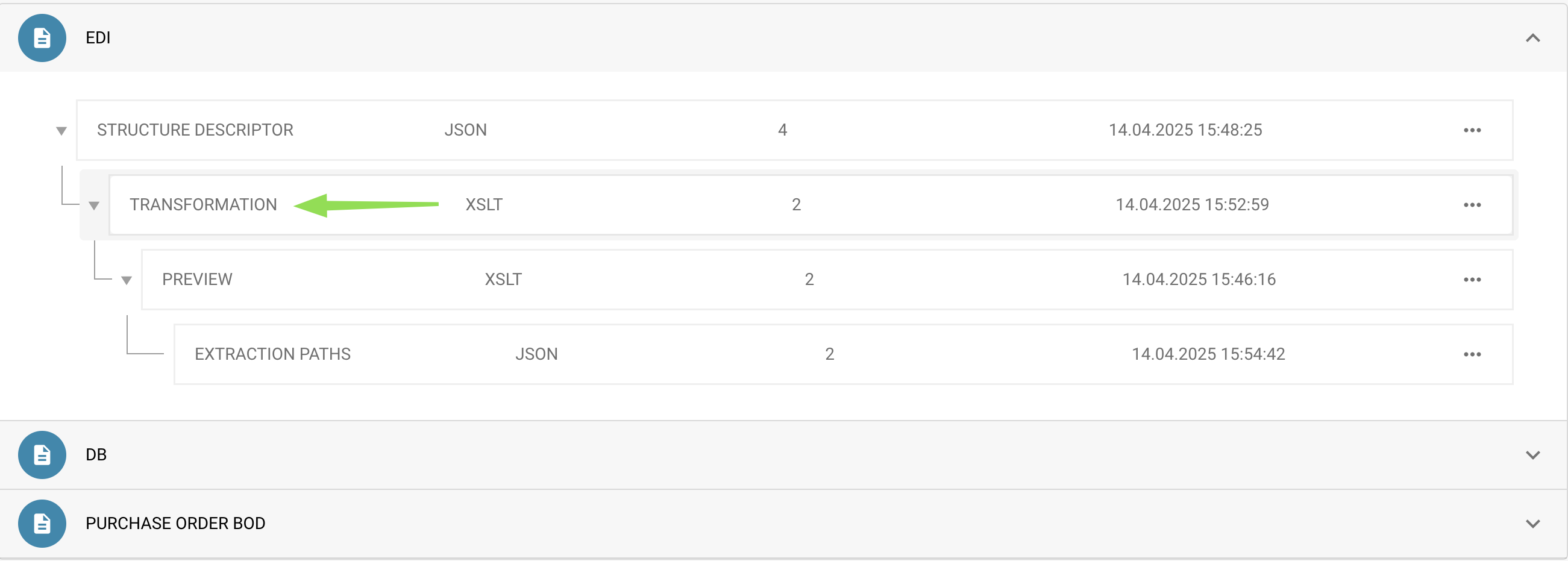The width and height of the screenshot is (1568, 561).
Task: Collapse the Preview tree node triangle
Action: (127, 281)
